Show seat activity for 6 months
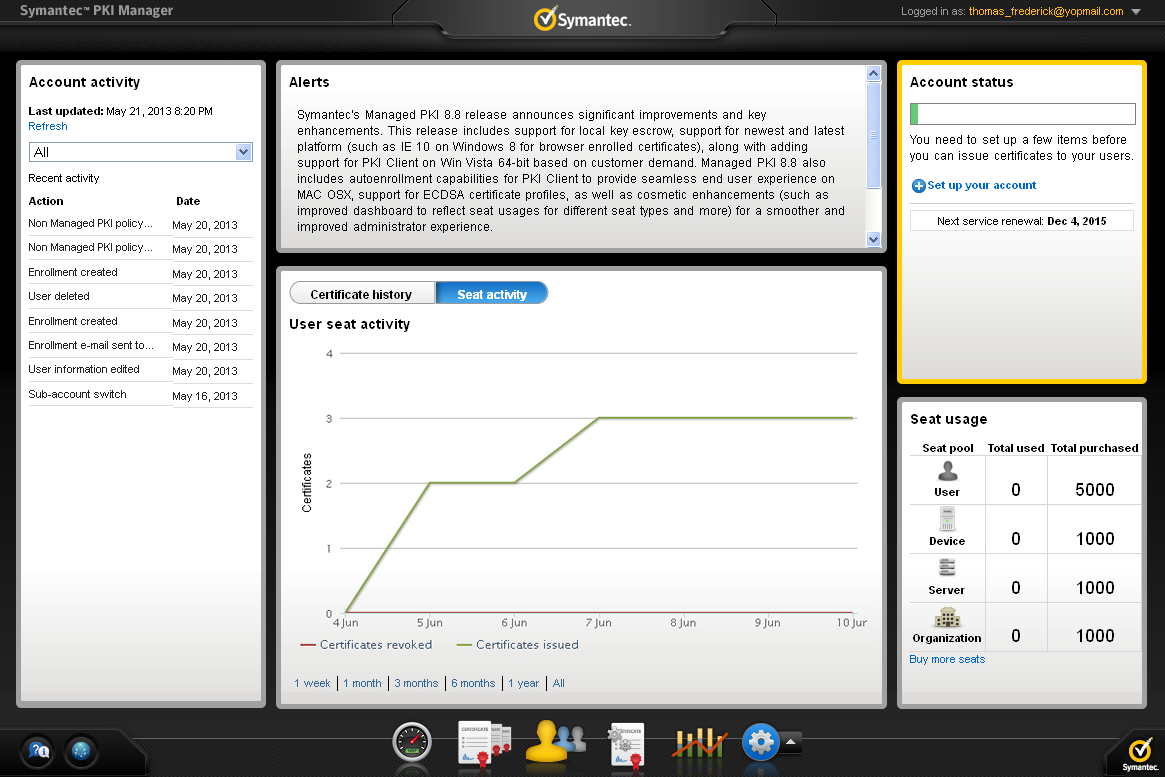The height and width of the screenshot is (777, 1165). [473, 683]
